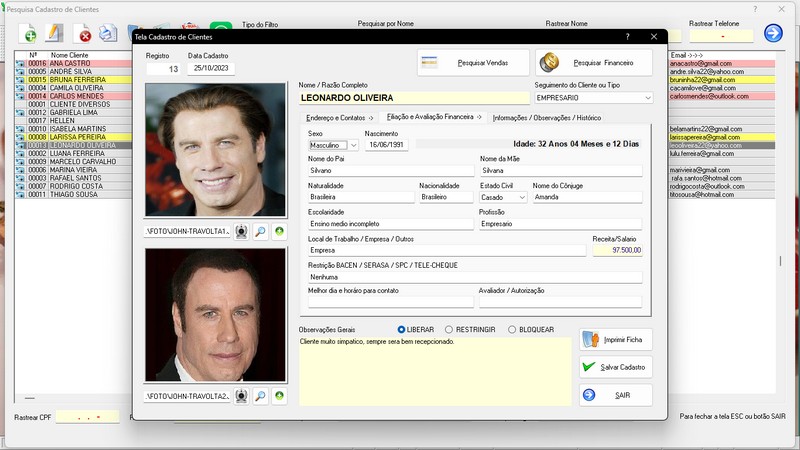The width and height of the screenshot is (800, 450).
Task: Click the new client icon with green plus
Action: 30,34
